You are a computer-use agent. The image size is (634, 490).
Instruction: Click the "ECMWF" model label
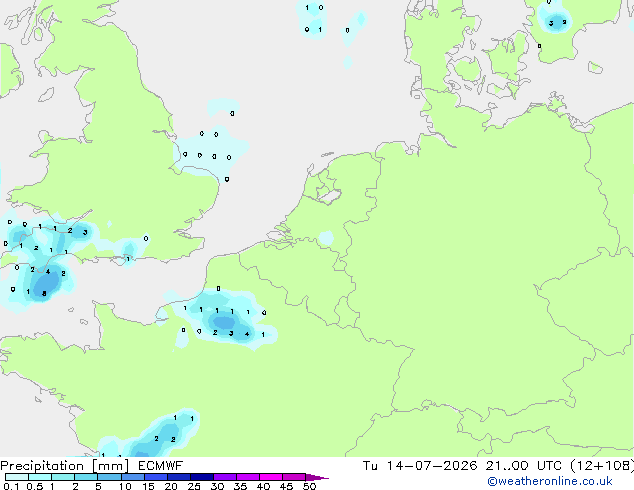(x=161, y=466)
